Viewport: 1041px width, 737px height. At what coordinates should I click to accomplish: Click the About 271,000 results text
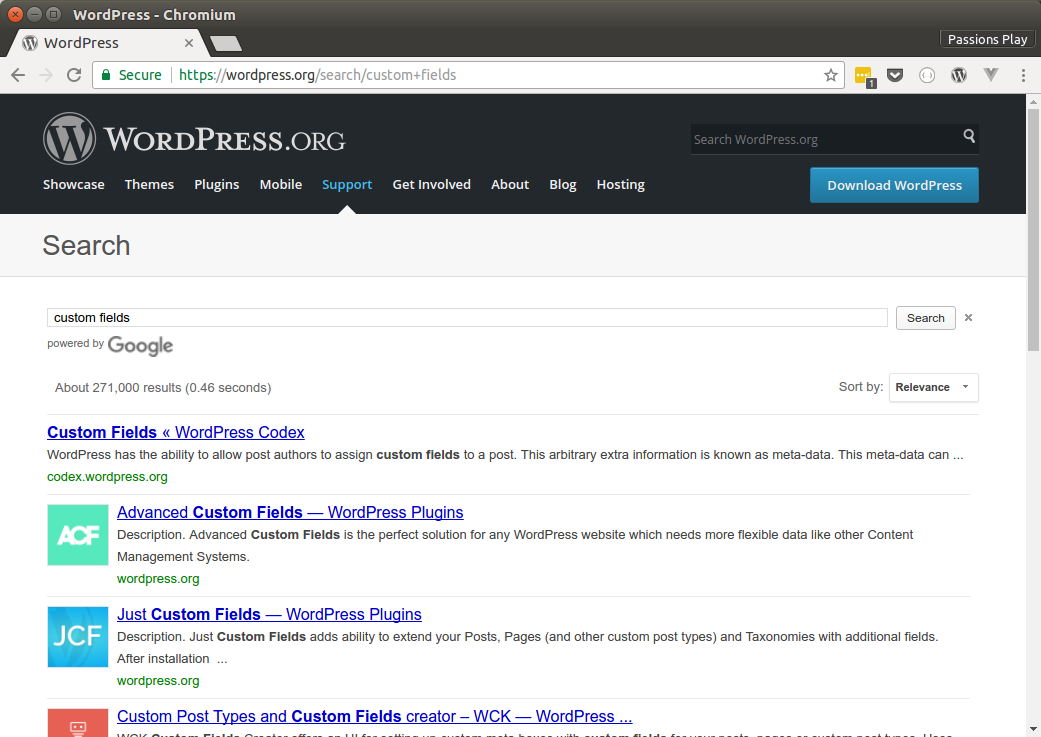click(163, 388)
